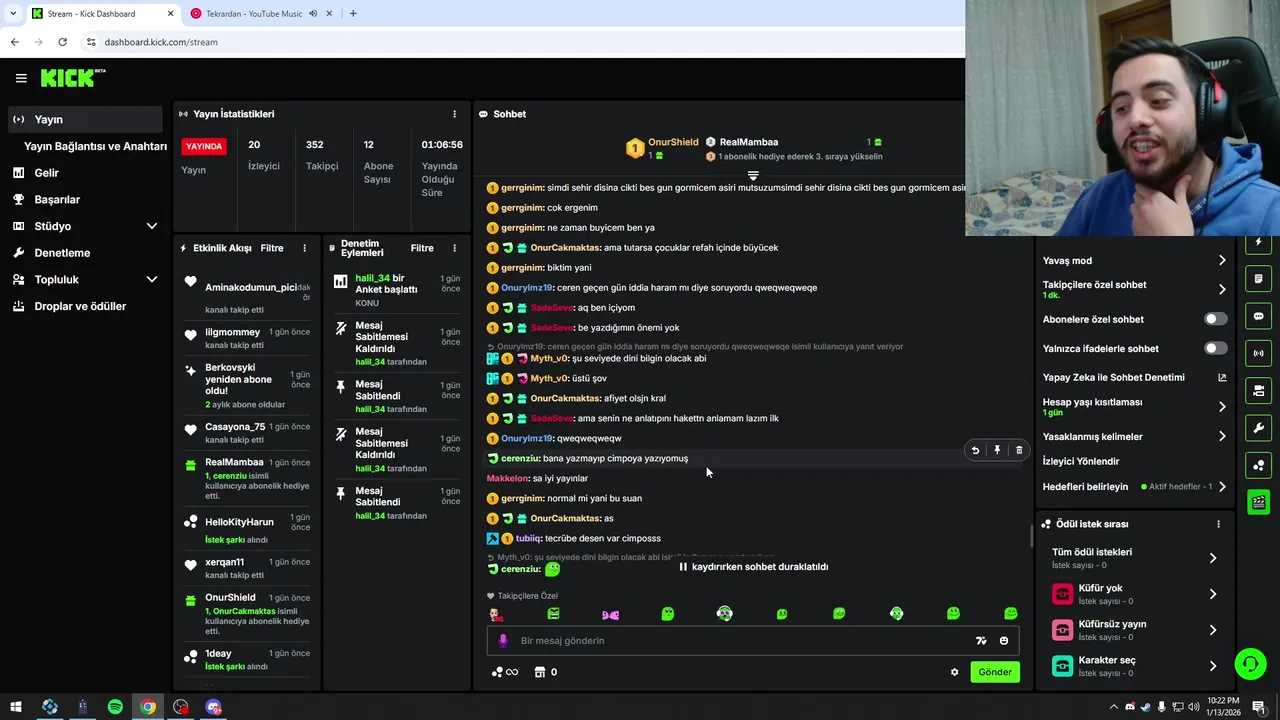Open Hesap yaşı kısıtlaması settings arrow
This screenshot has width=1280, height=720.
pos(1222,407)
